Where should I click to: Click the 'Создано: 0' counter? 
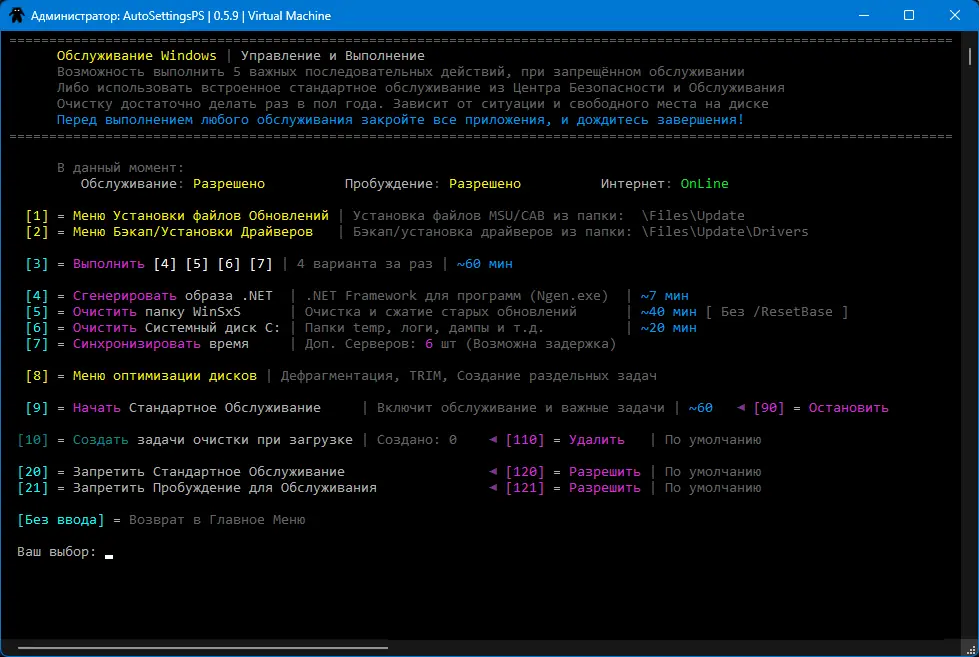click(x=416, y=440)
